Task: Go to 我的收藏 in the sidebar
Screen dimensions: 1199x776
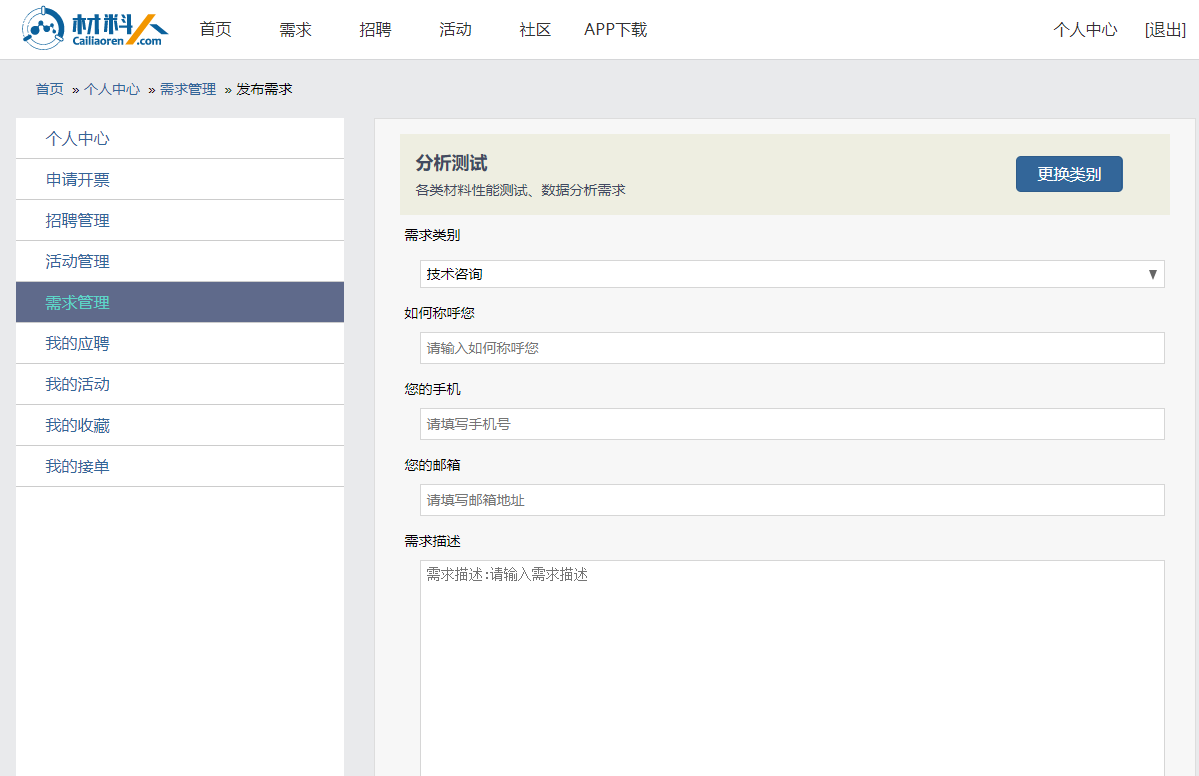Action: (x=78, y=426)
